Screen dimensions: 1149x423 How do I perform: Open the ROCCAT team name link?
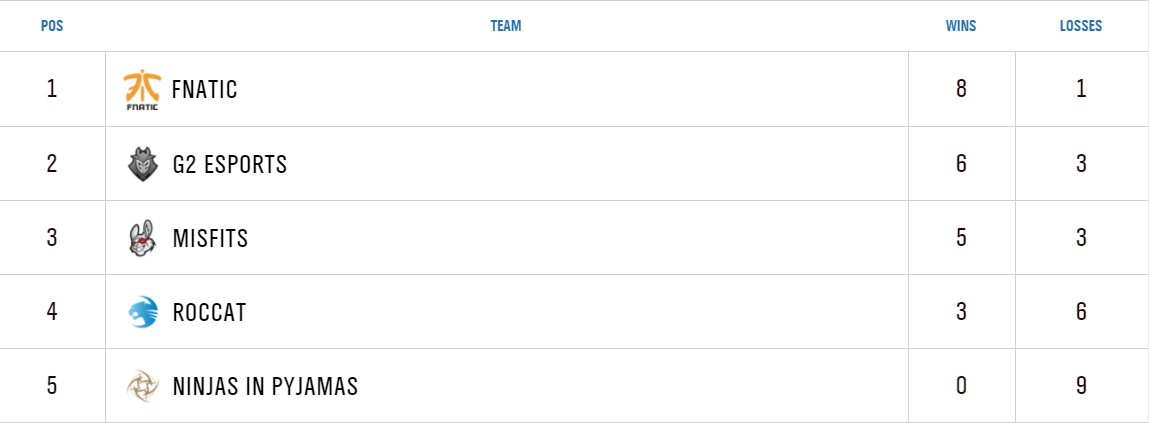tap(209, 312)
